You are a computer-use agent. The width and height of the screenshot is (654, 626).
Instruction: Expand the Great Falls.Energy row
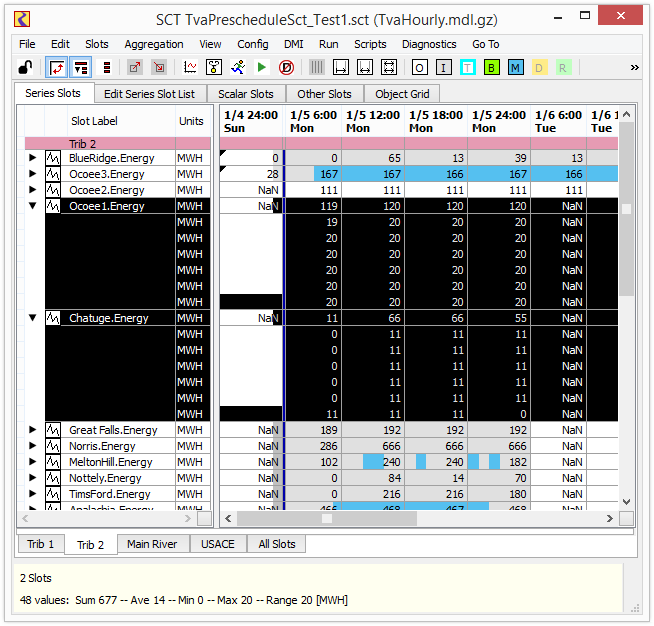[x=33, y=430]
